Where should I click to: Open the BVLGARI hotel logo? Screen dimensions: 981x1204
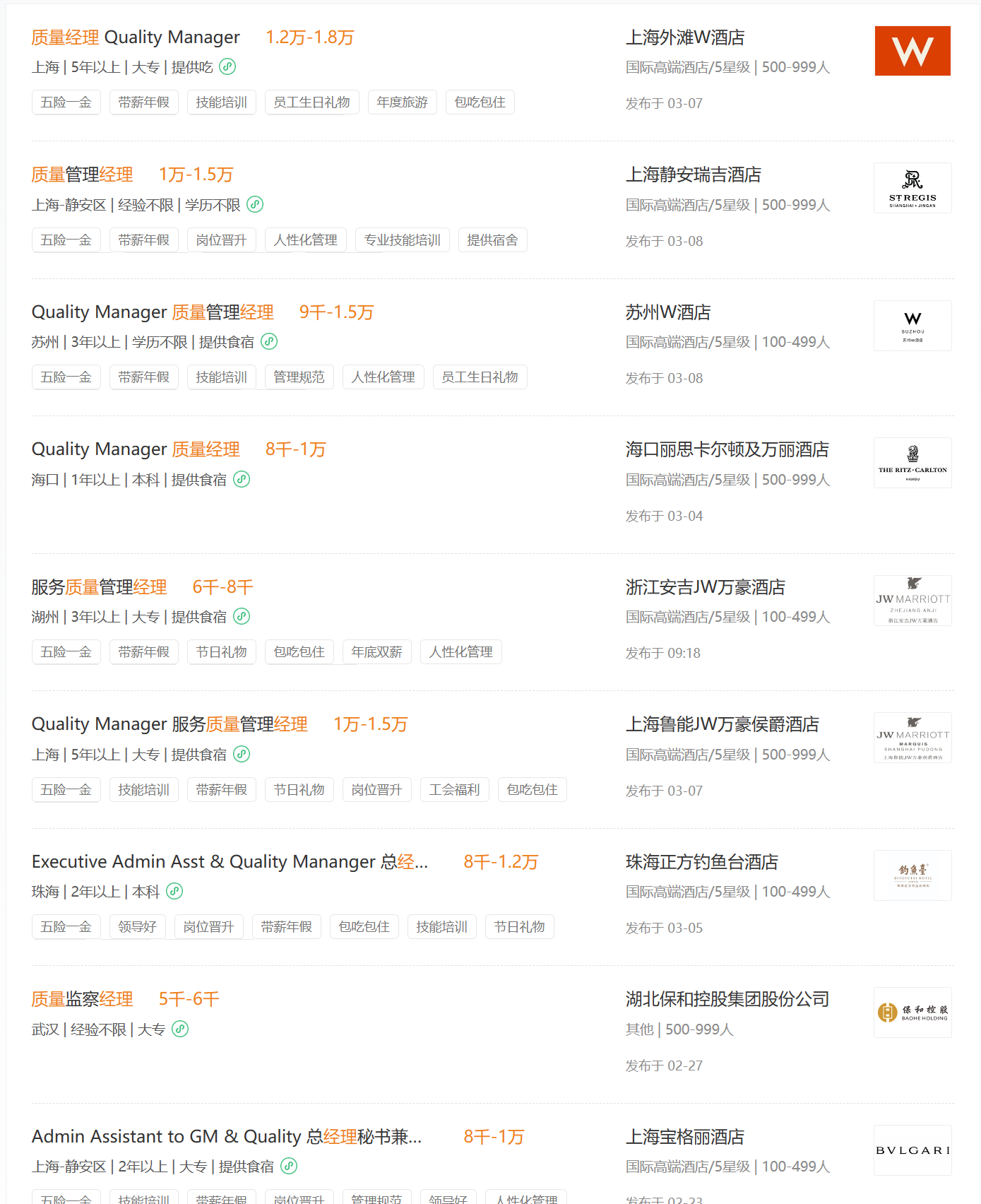(912, 1150)
